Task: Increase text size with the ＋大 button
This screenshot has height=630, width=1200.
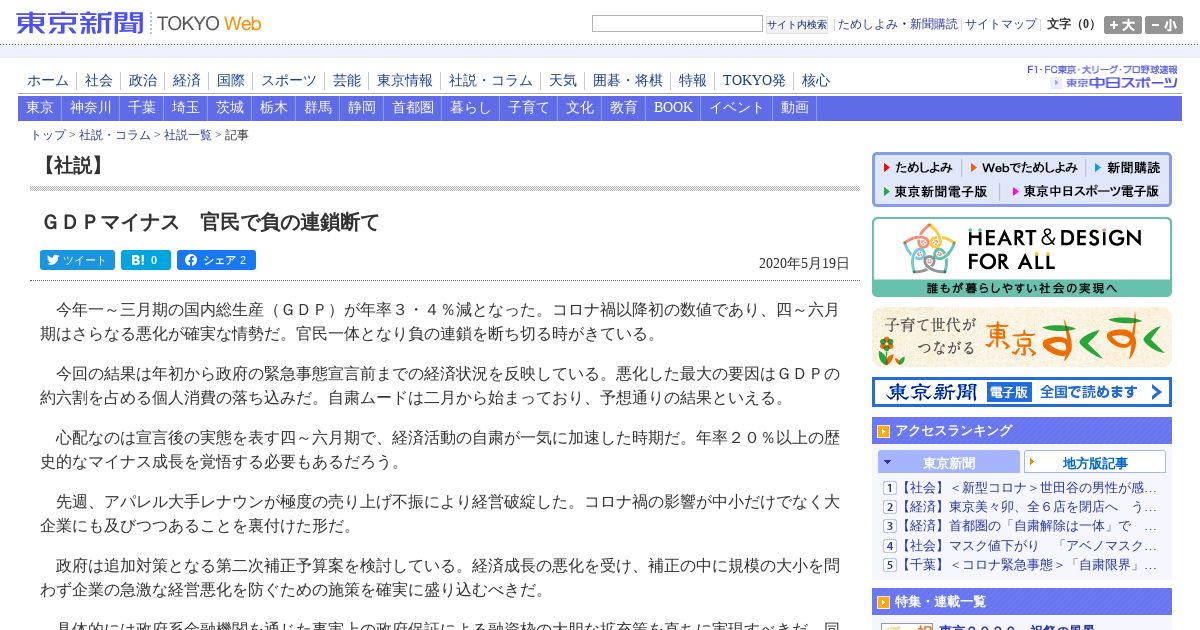Action: point(1123,25)
